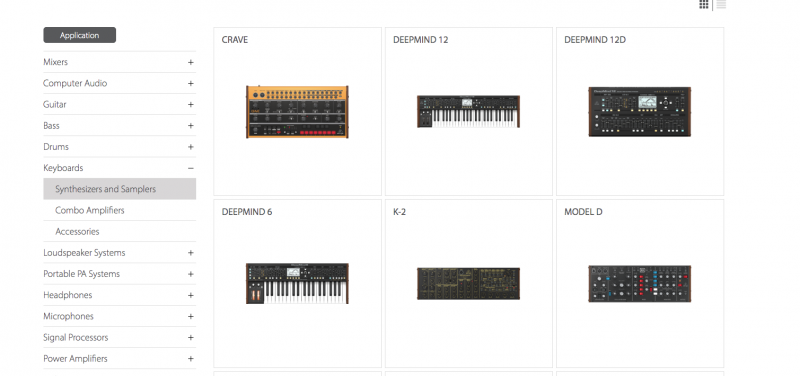Expand the Bass category plus
Screen dimensions: 800x376
click(x=191, y=126)
